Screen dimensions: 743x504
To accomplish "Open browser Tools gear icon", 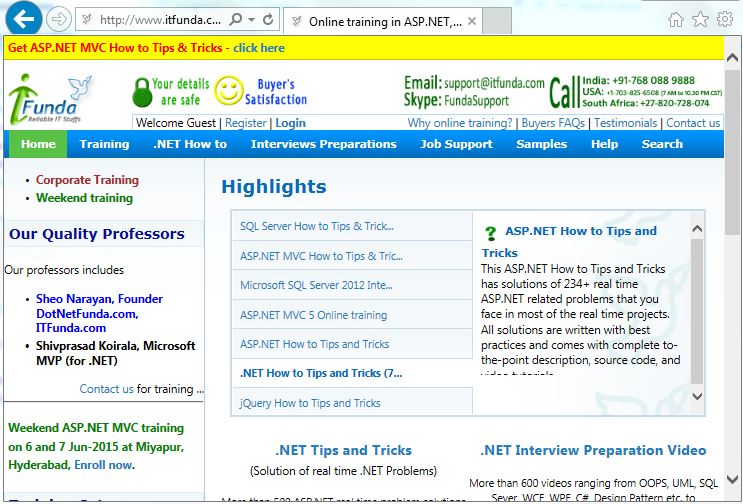I will (x=725, y=19).
